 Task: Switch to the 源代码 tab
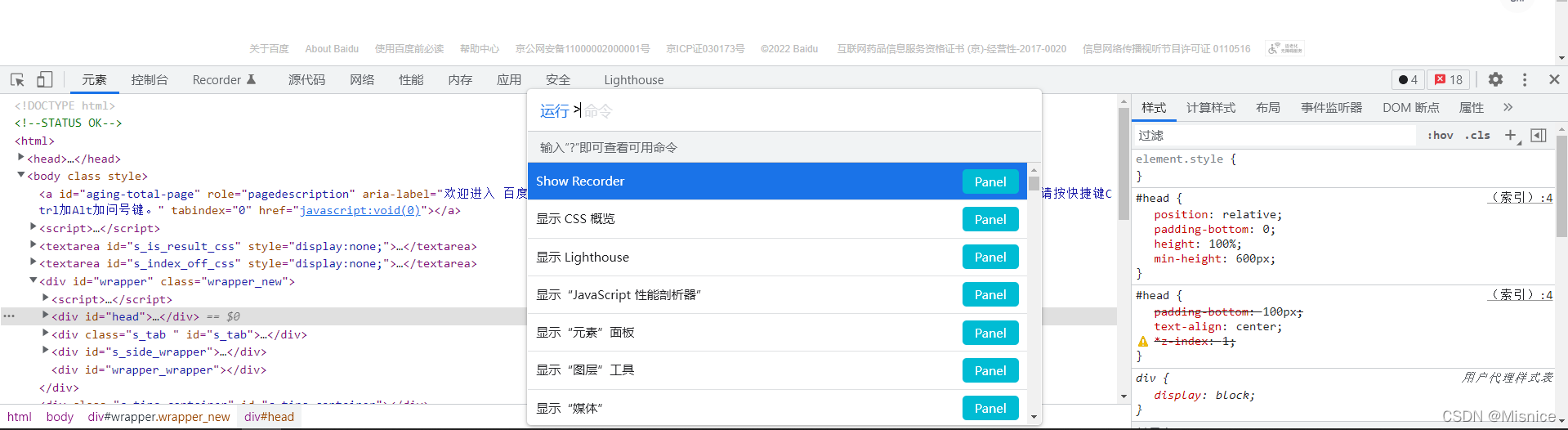[306, 79]
